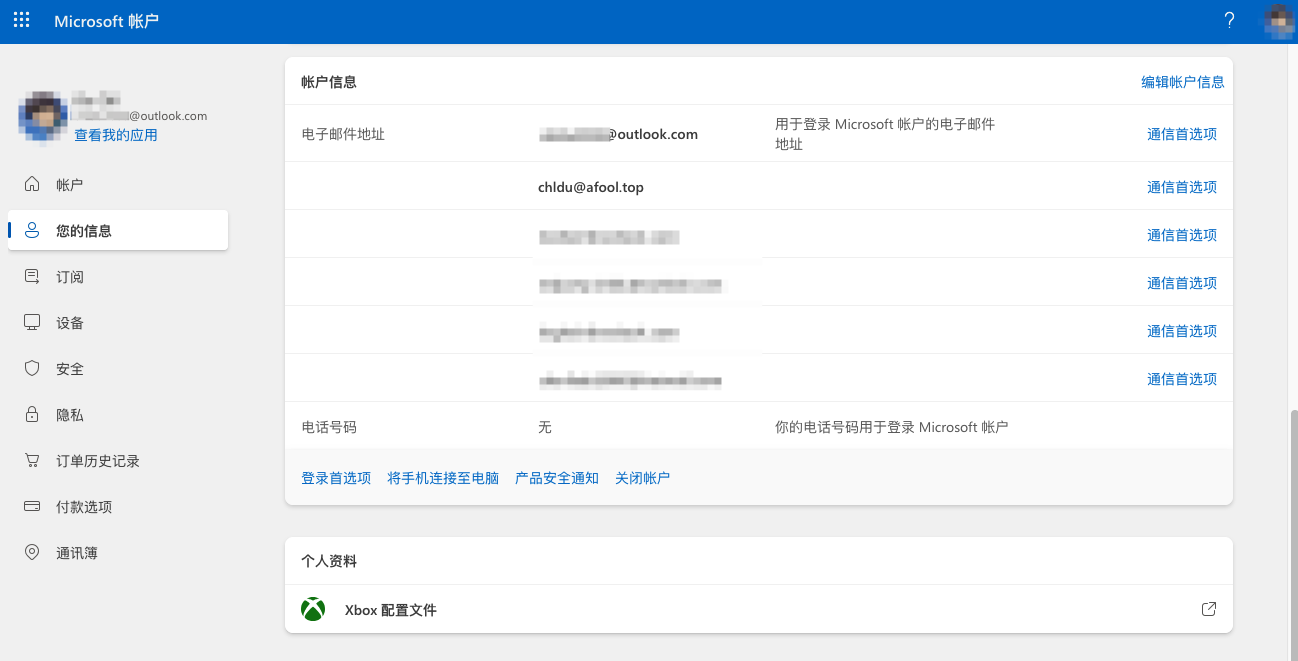Select 您的信息 in the sidebar

click(x=118, y=231)
